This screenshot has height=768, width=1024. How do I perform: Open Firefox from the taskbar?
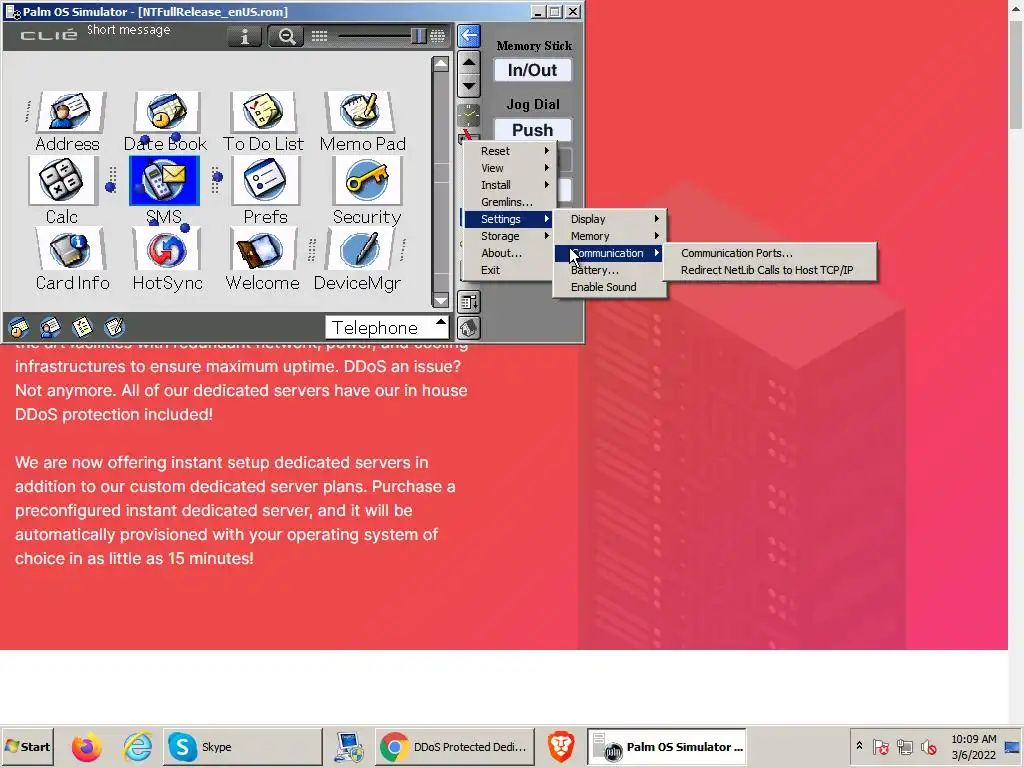[86, 746]
